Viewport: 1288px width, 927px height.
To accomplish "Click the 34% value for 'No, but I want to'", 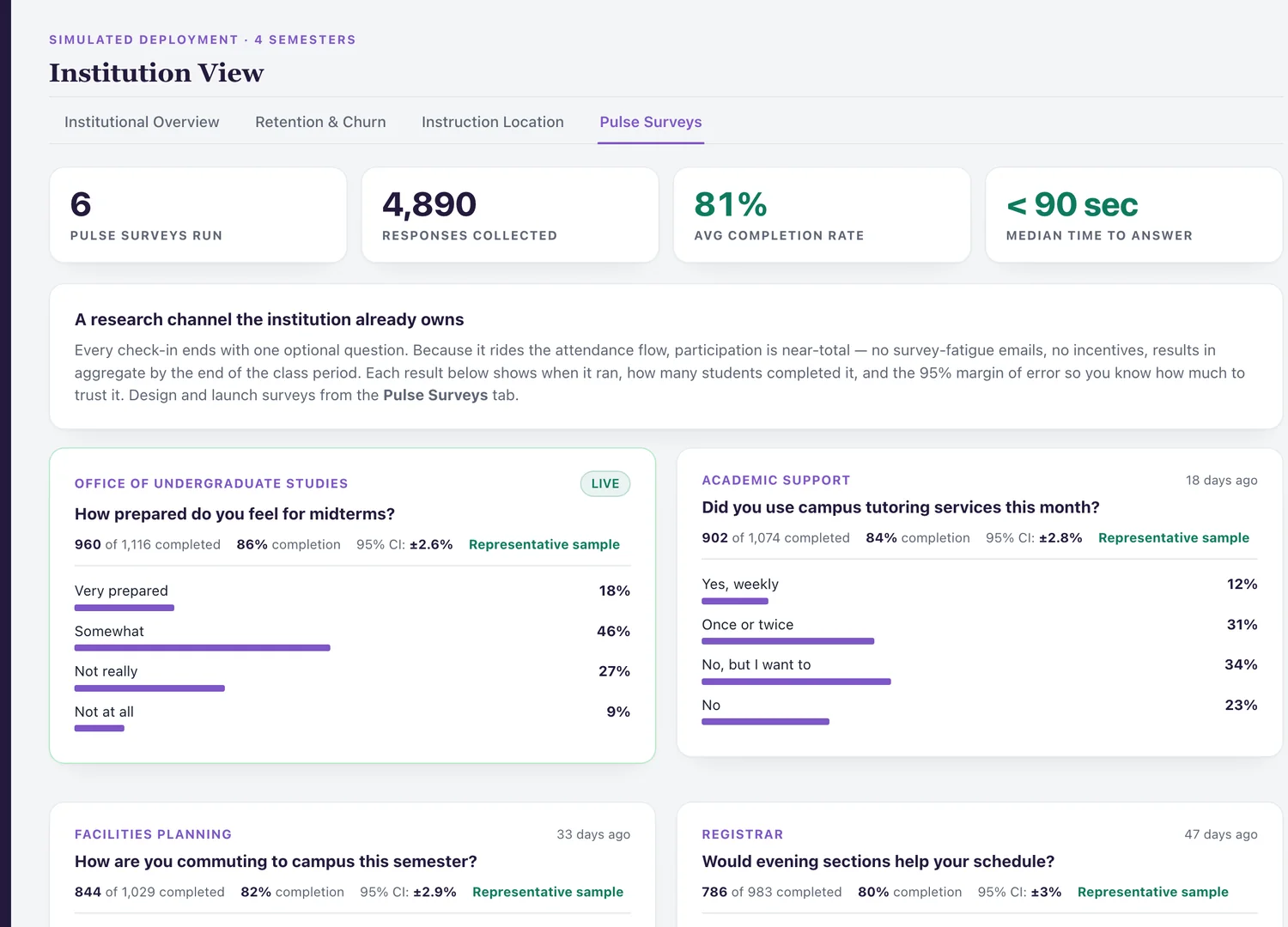I will click(1241, 664).
